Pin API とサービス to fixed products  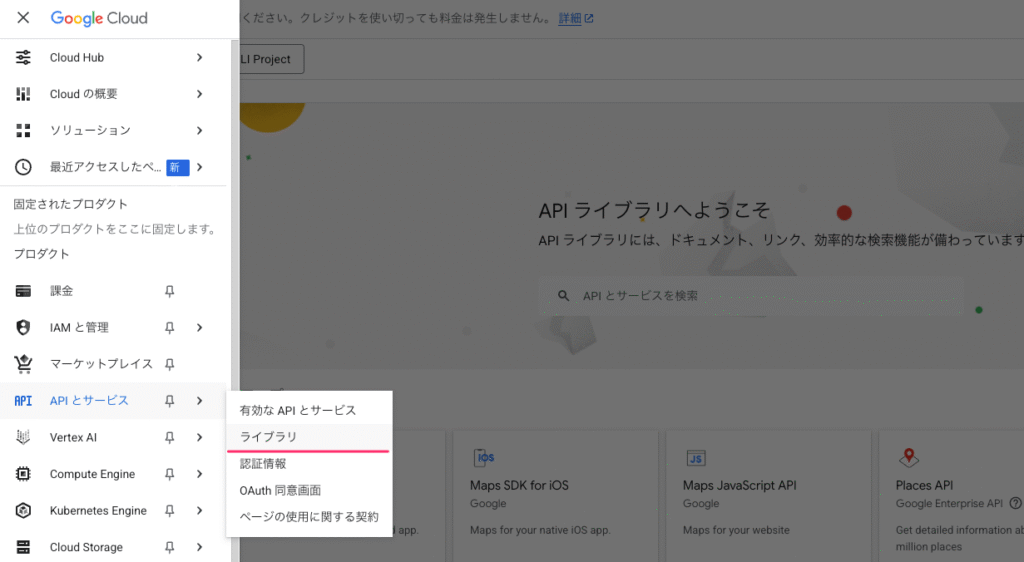170,401
